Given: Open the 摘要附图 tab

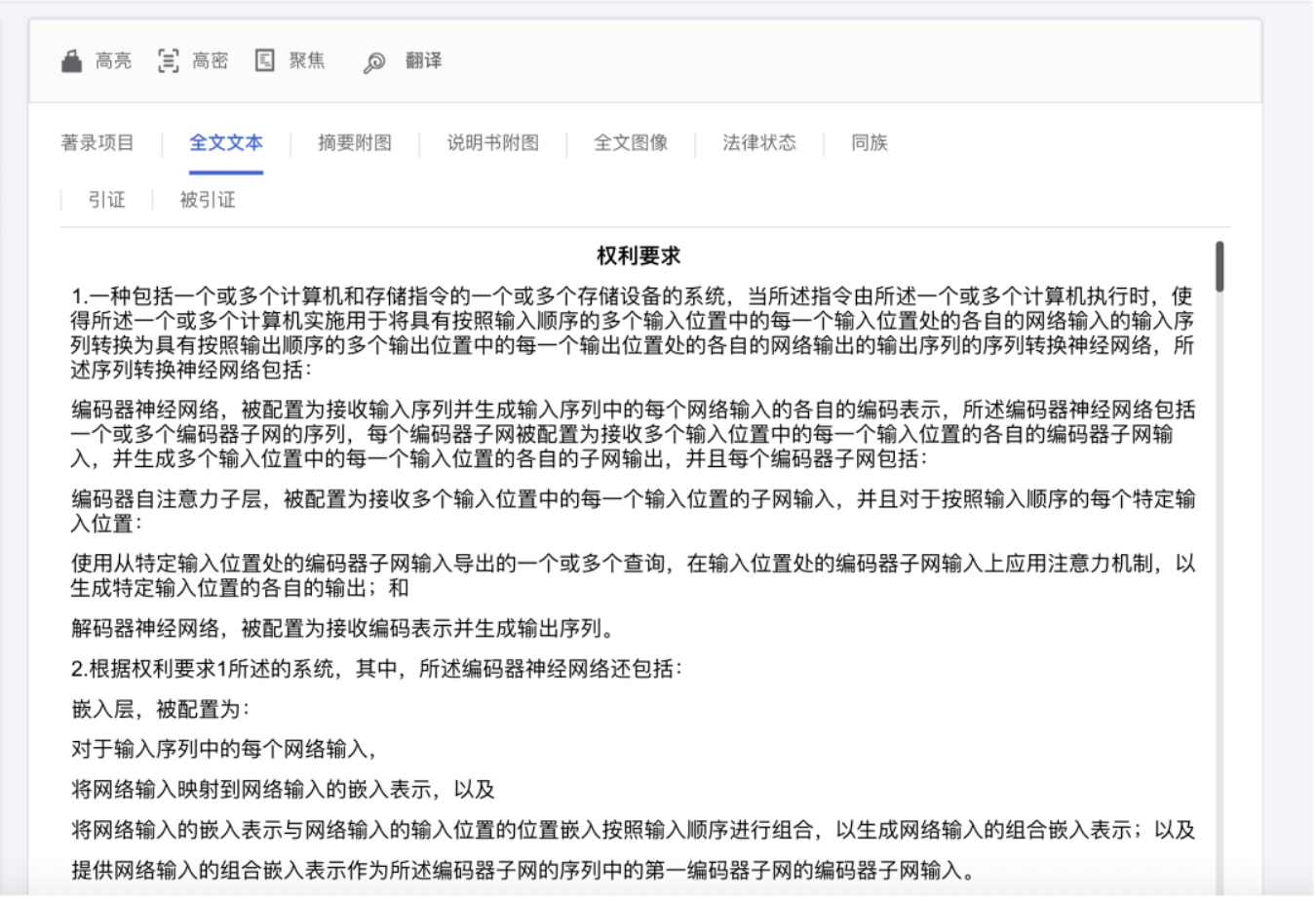Looking at the screenshot, I should coord(355,143).
